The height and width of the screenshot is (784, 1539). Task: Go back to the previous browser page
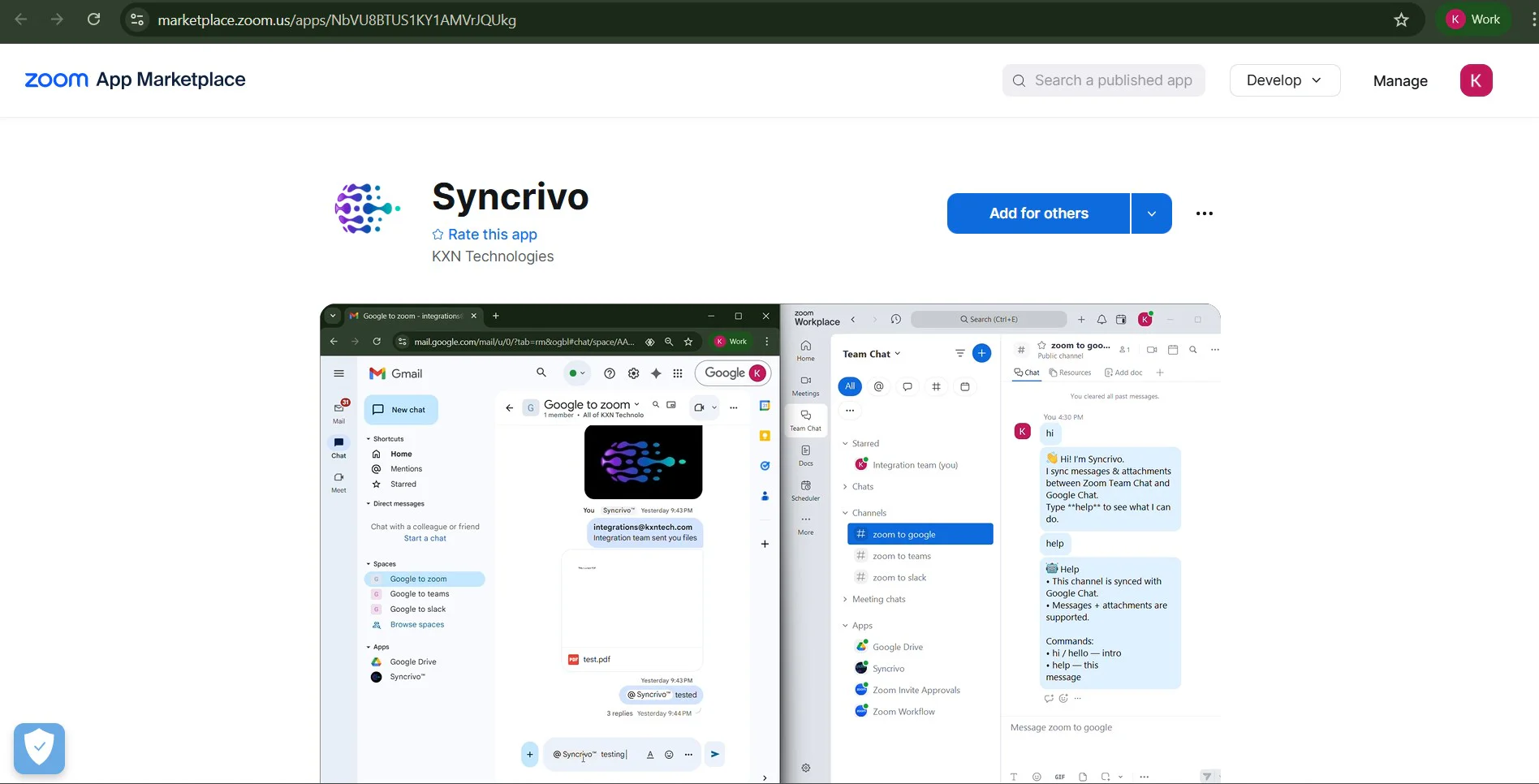(22, 19)
